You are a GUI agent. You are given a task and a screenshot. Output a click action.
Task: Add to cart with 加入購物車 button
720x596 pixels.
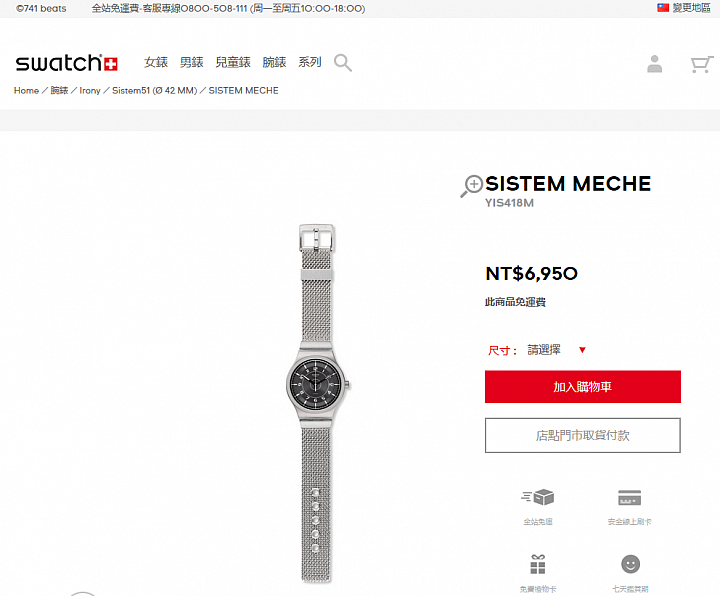[x=583, y=387]
